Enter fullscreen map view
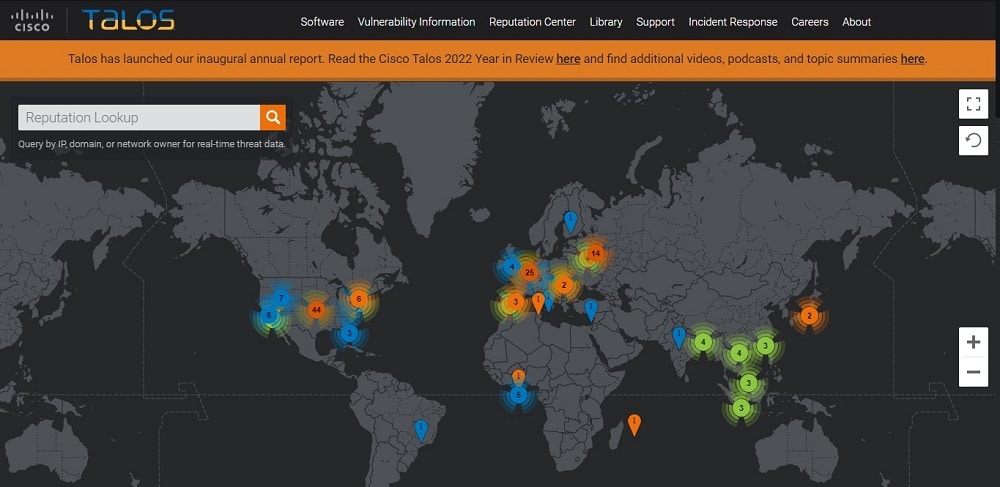The height and width of the screenshot is (487, 1000). [x=973, y=104]
